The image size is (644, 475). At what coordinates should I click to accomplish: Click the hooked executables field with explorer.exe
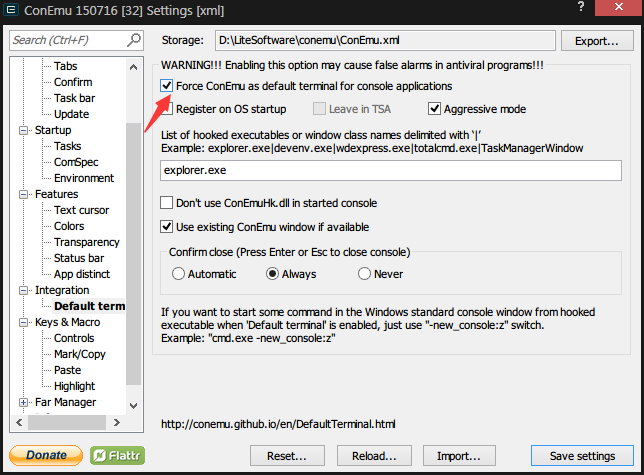[x=391, y=170]
